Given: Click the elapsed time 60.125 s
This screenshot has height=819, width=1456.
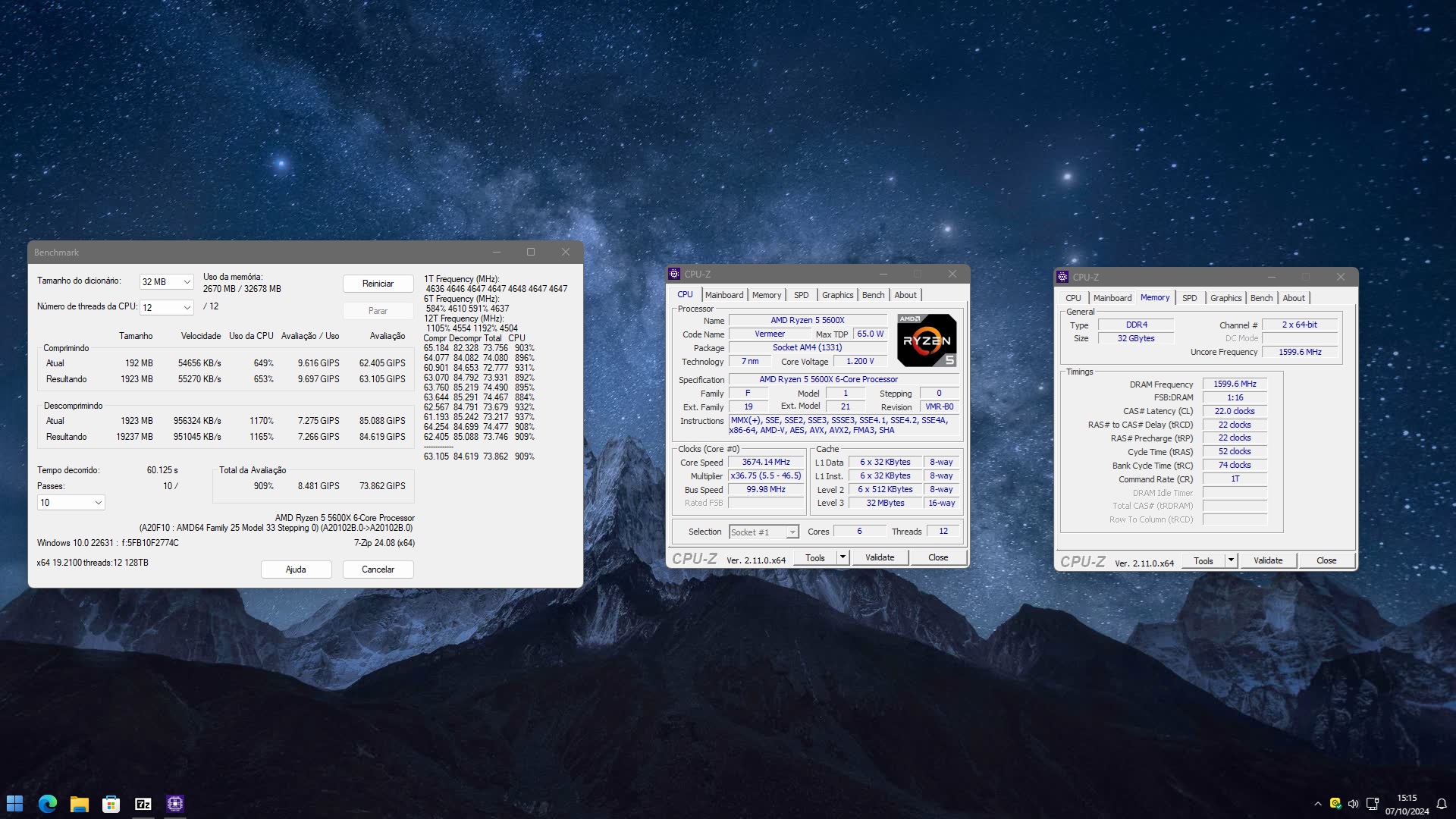Looking at the screenshot, I should pyautogui.click(x=162, y=470).
